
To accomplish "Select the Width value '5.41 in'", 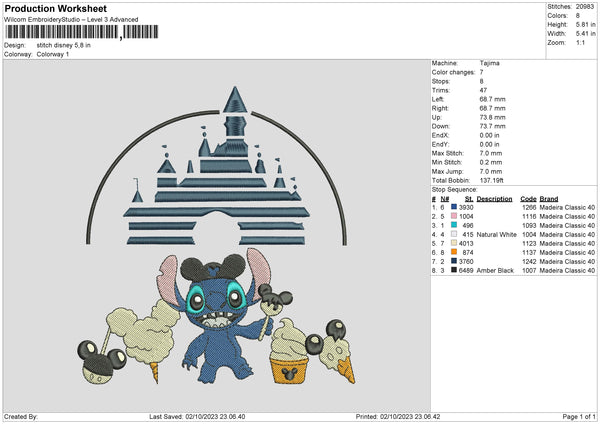I will coord(585,34).
